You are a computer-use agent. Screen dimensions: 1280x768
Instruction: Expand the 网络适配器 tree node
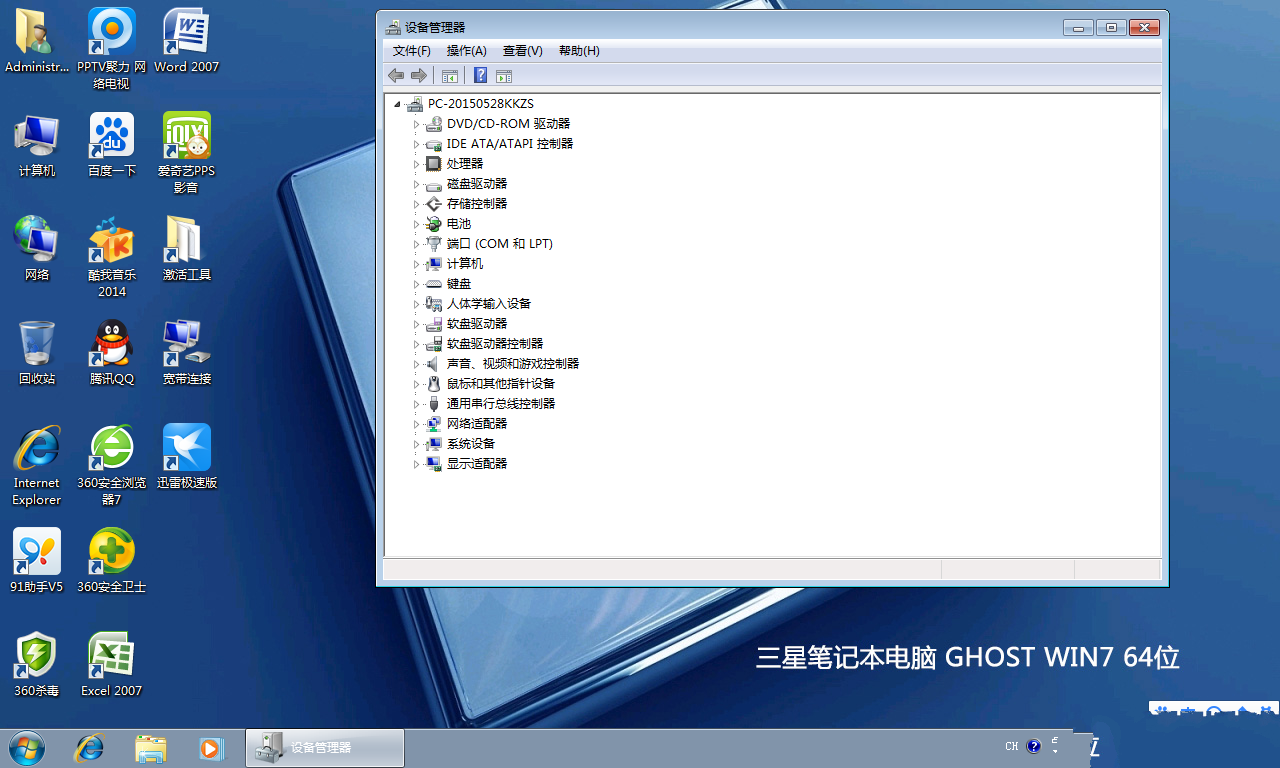pos(417,424)
